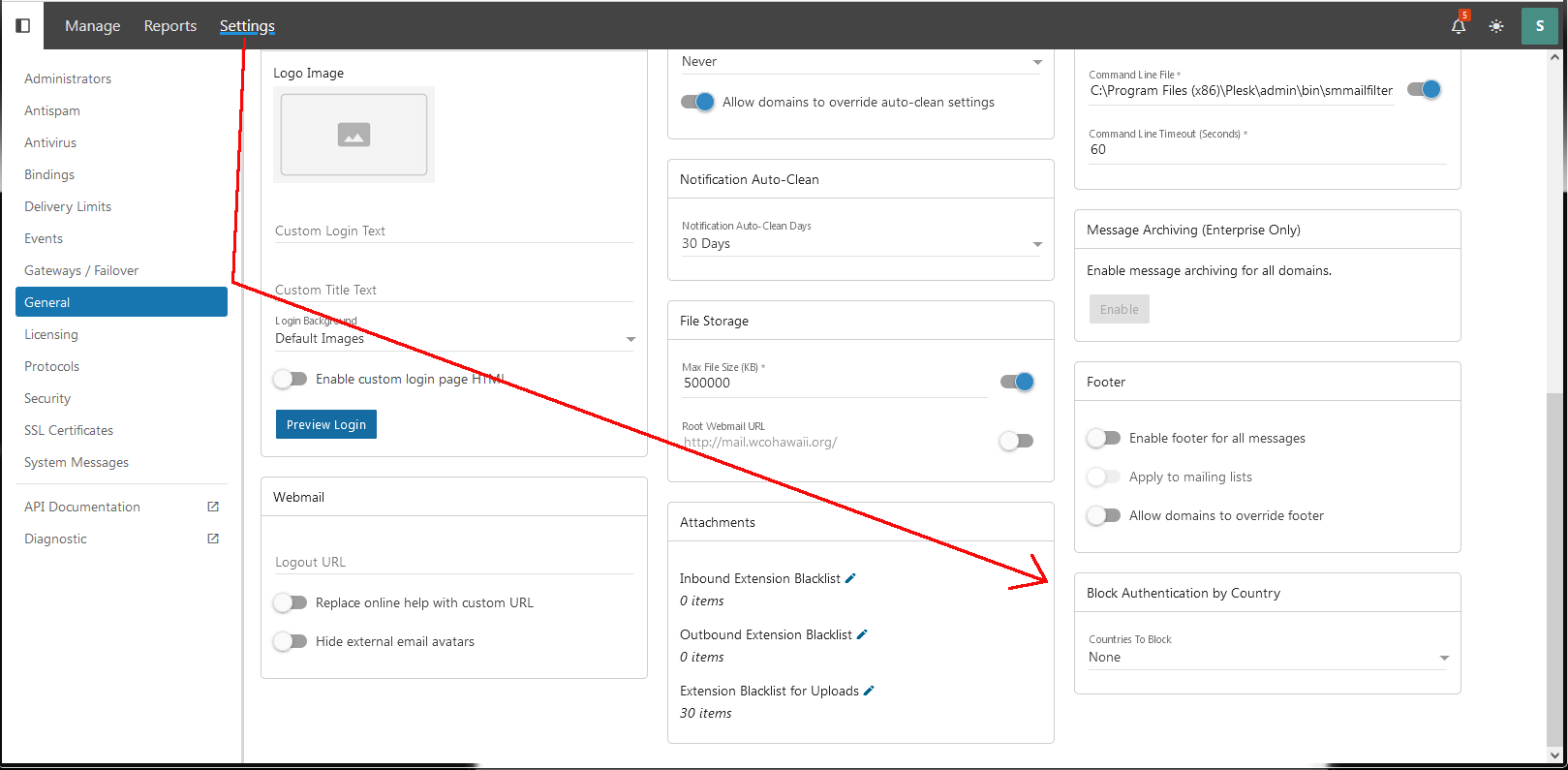Open the notifications bell

[1458, 26]
